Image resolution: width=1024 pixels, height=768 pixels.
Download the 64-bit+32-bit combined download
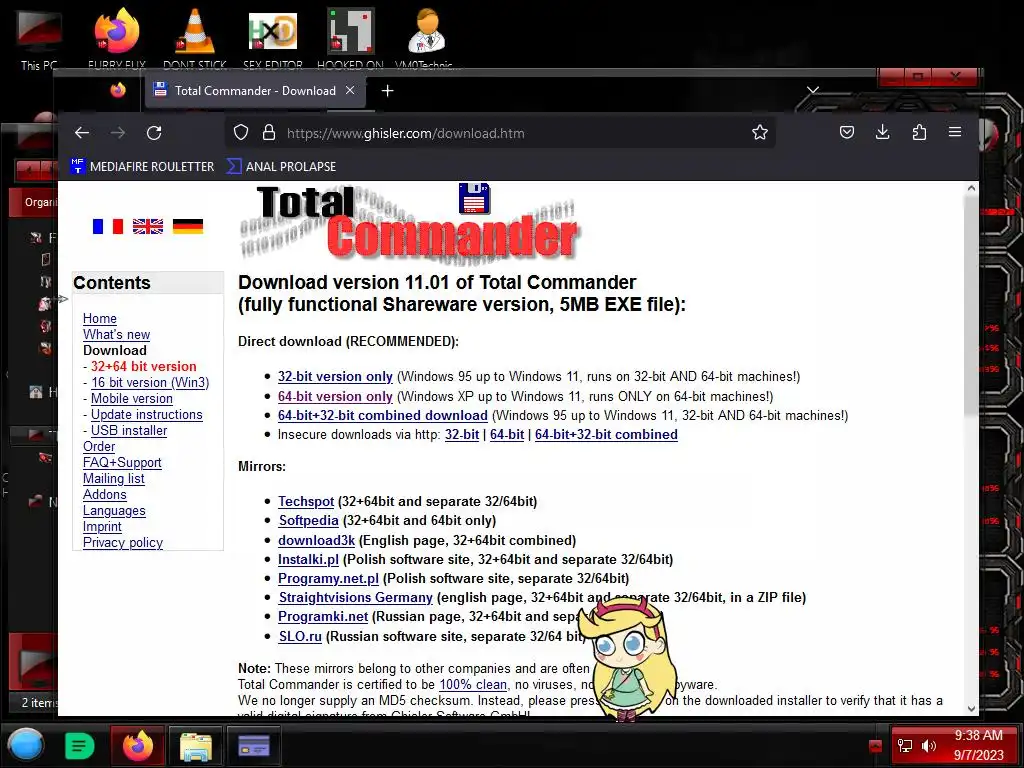pos(383,415)
